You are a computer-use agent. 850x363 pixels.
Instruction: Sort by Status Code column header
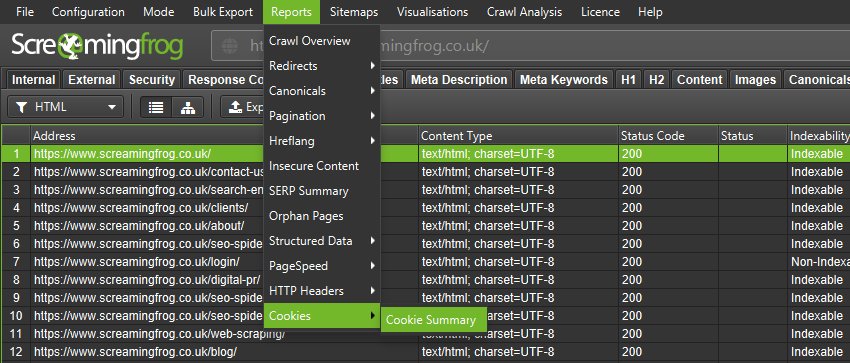668,135
